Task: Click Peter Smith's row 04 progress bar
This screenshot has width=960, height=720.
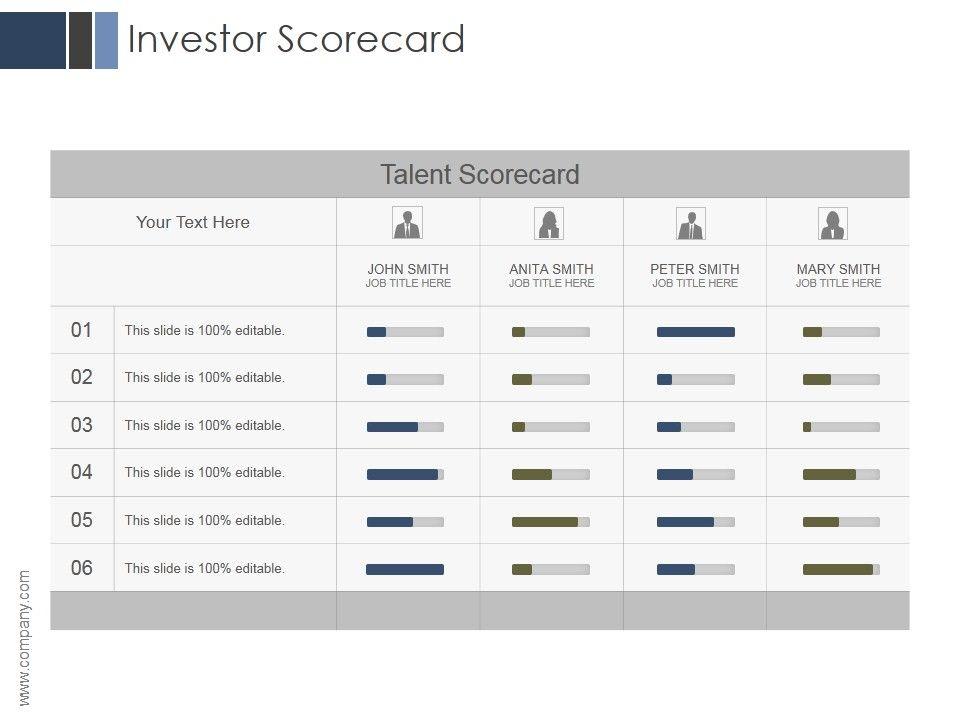Action: click(x=695, y=474)
